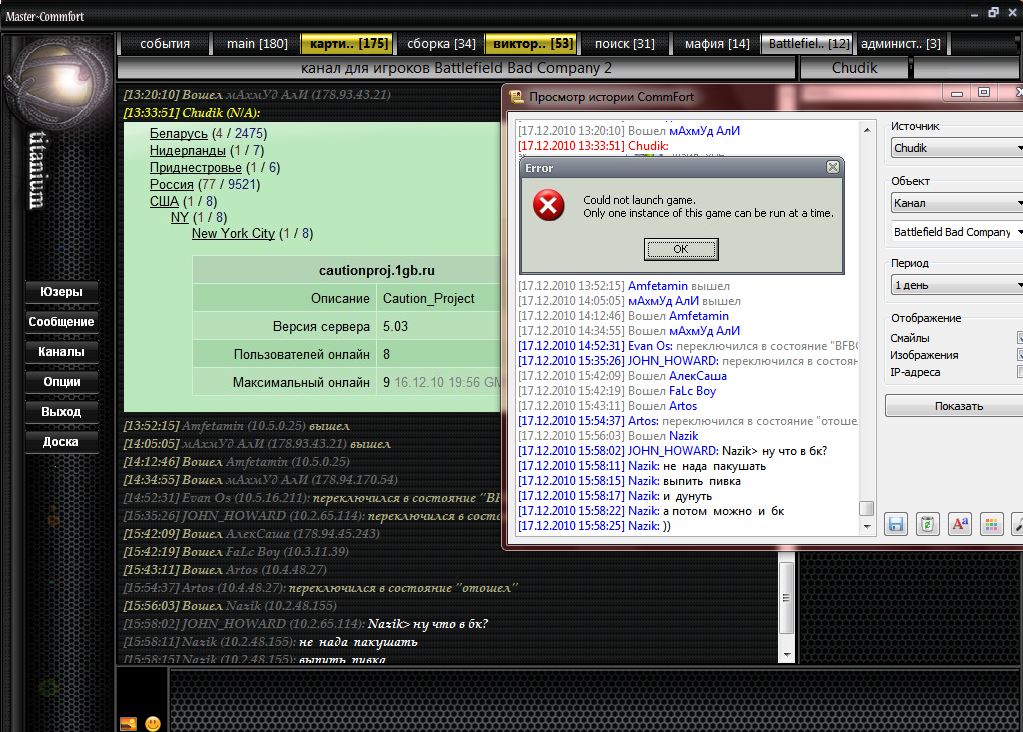Click the Россия server list link
This screenshot has height=732, width=1023.
[171, 184]
